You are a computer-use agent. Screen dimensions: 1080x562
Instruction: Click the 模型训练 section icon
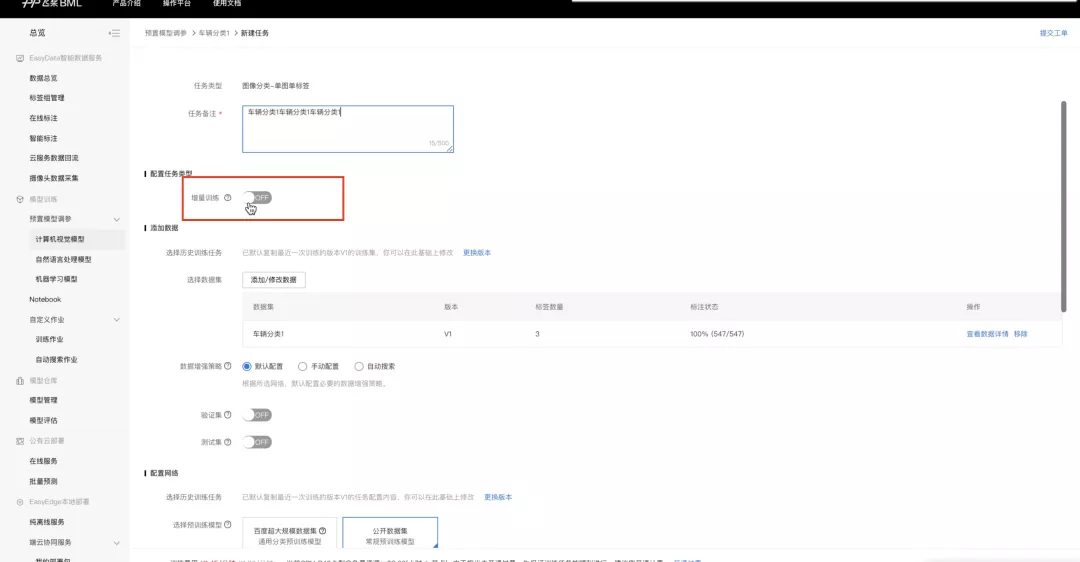20,199
